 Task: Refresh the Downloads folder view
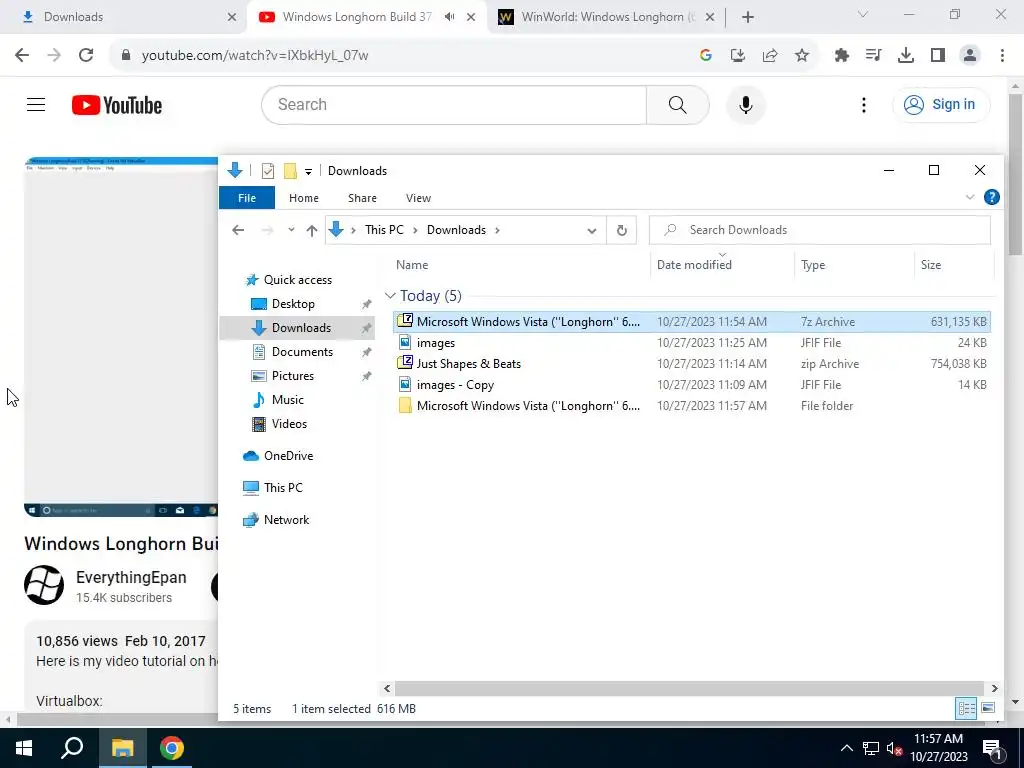pos(622,231)
